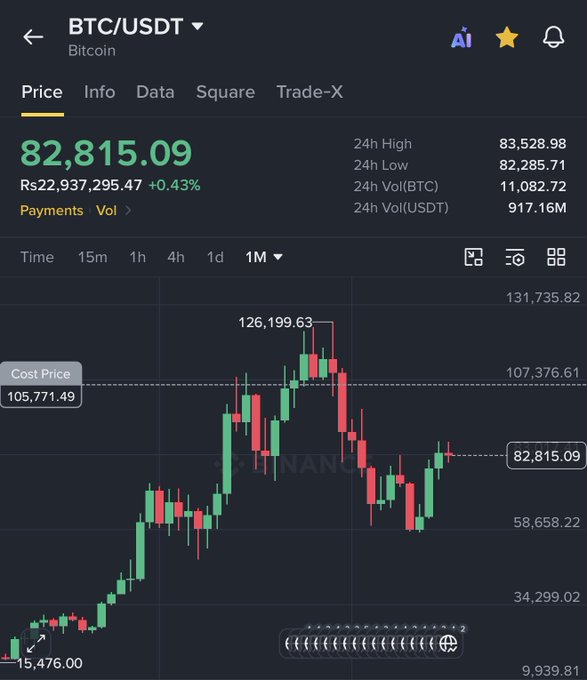Open the AI assistant icon
Viewport: 587px width, 680px height.
coord(461,37)
